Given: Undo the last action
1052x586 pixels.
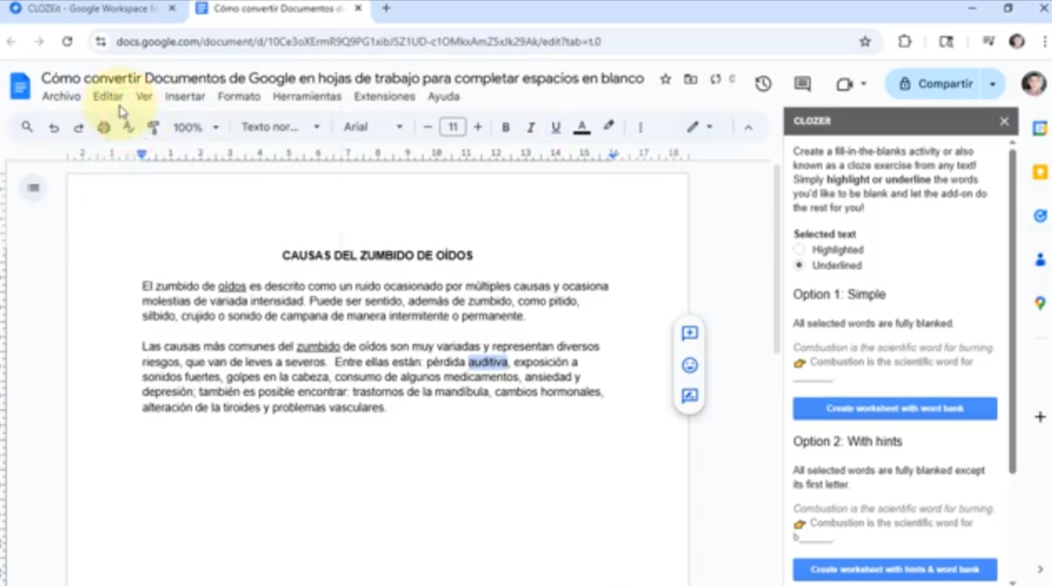Looking at the screenshot, I should pos(54,128).
